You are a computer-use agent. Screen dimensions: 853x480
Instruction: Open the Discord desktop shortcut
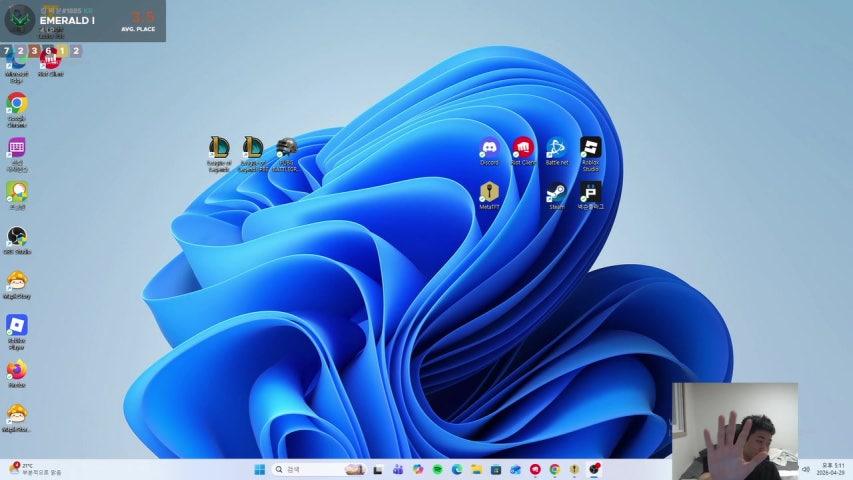pos(489,150)
